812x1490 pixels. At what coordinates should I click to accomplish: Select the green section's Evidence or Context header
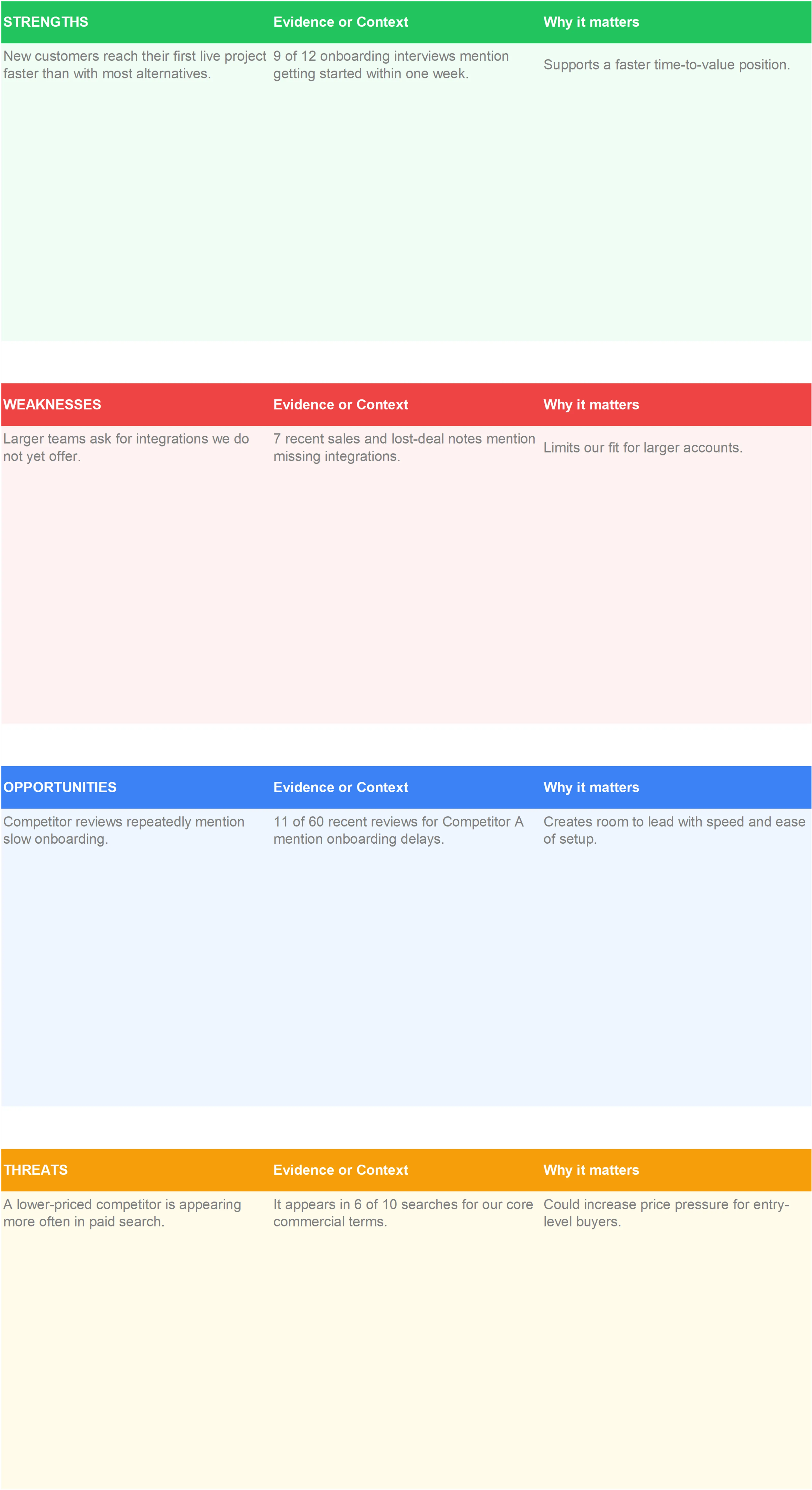[406, 22]
